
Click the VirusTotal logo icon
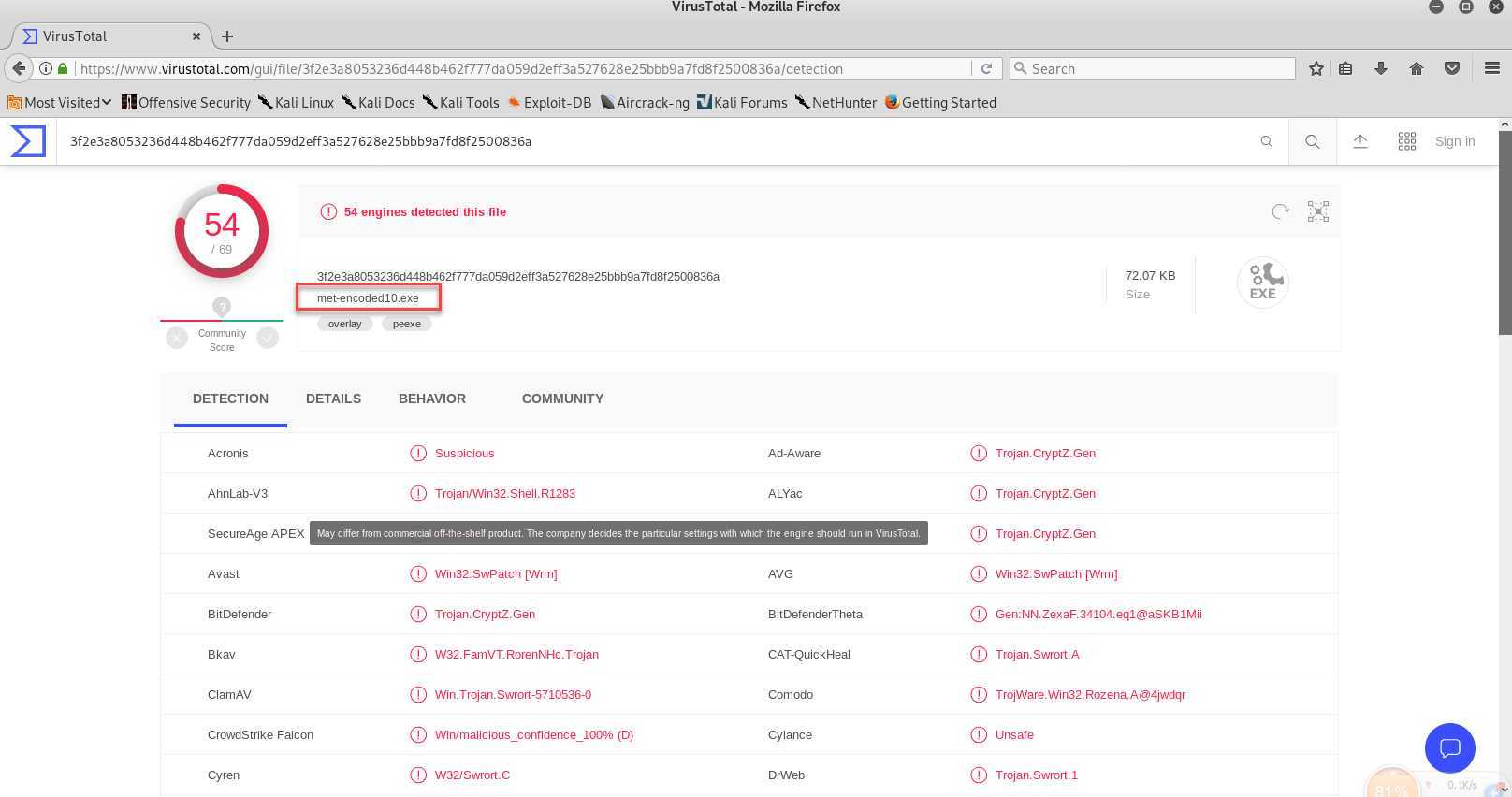pyautogui.click(x=28, y=141)
